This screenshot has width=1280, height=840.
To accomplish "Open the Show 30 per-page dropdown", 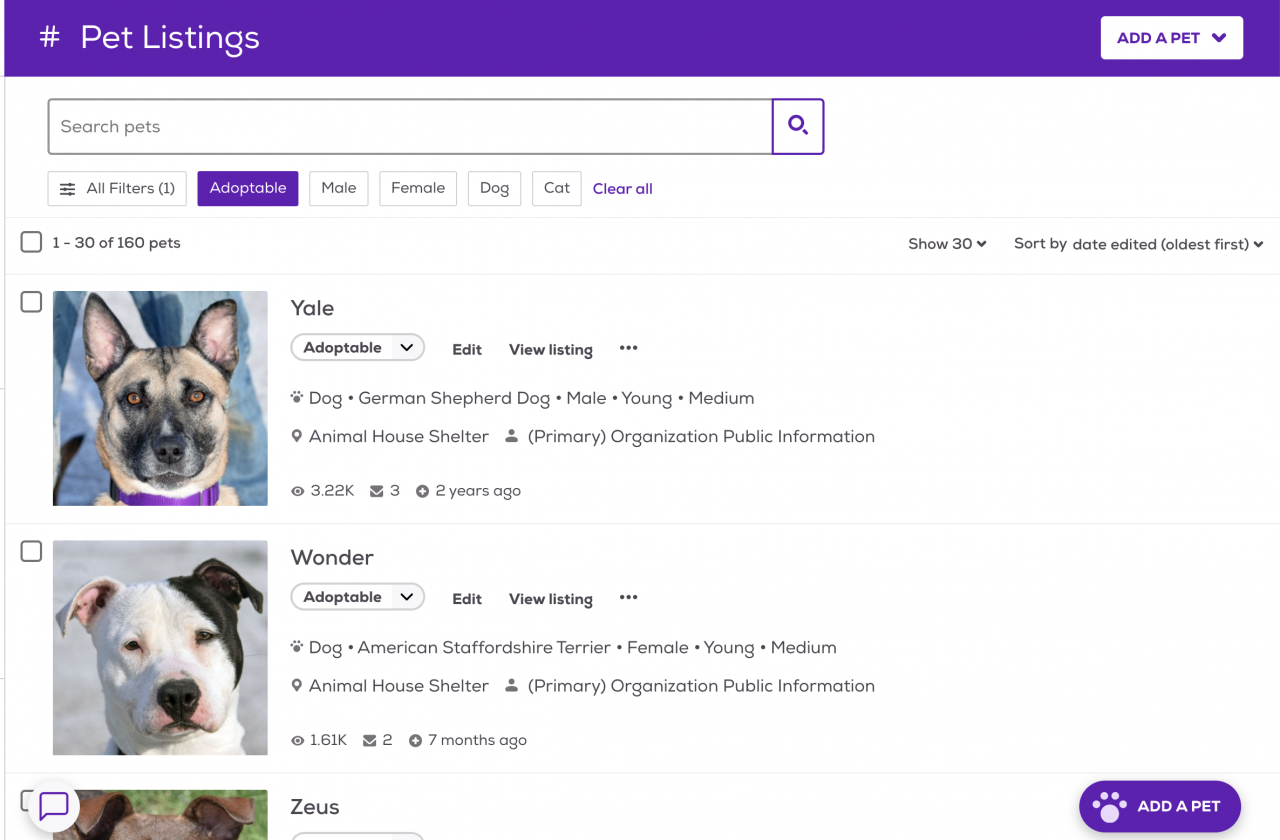I will [x=946, y=244].
